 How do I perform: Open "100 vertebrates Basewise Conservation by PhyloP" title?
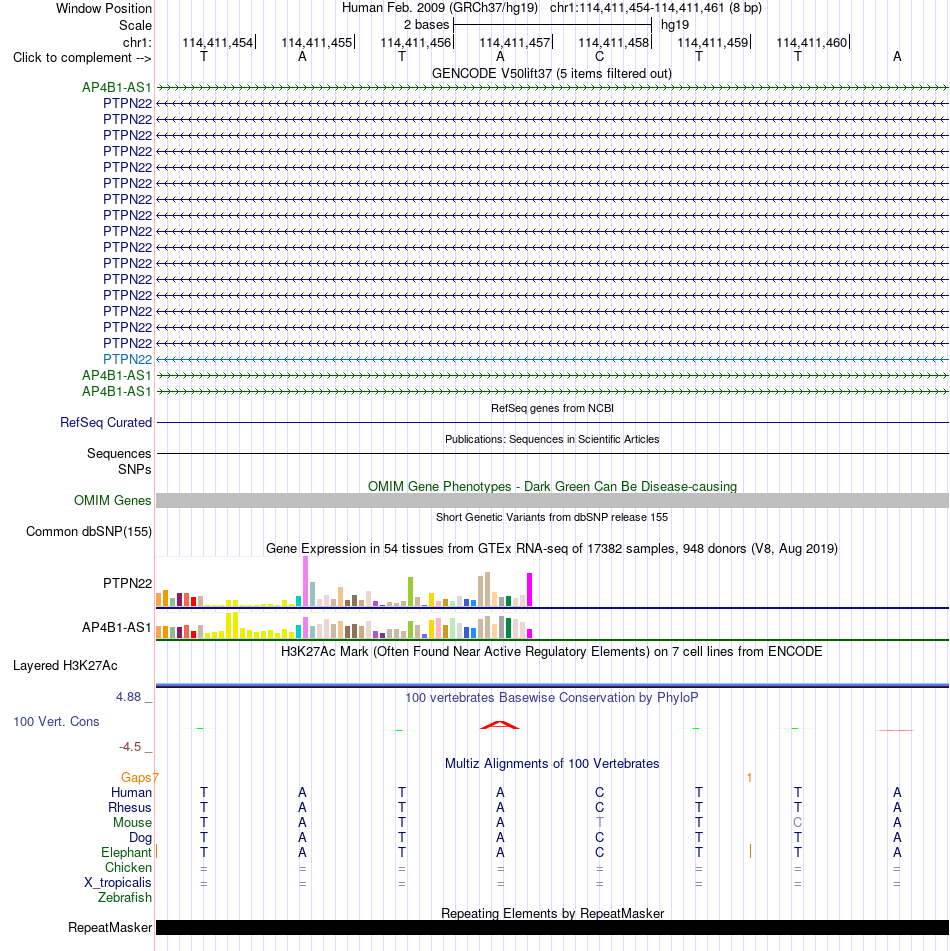point(551,697)
